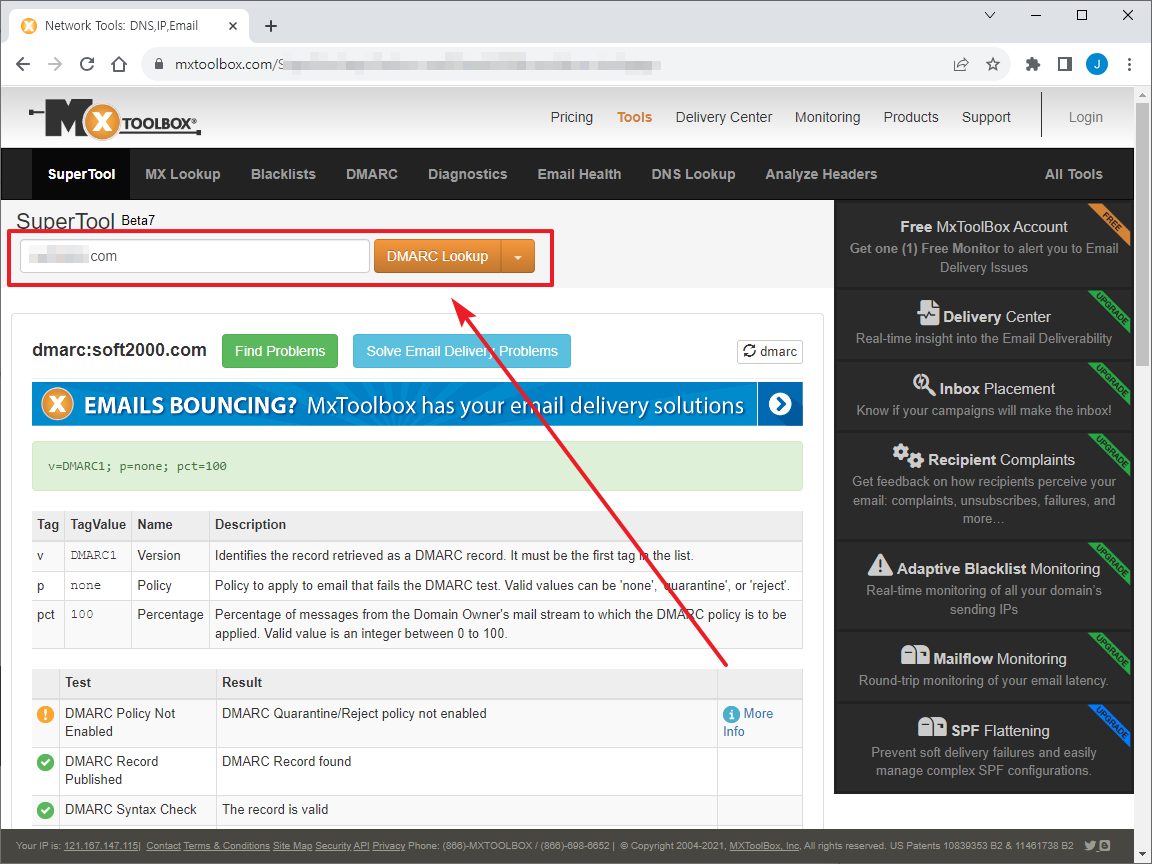Switch to the Analyze Headers tab

coord(821,174)
